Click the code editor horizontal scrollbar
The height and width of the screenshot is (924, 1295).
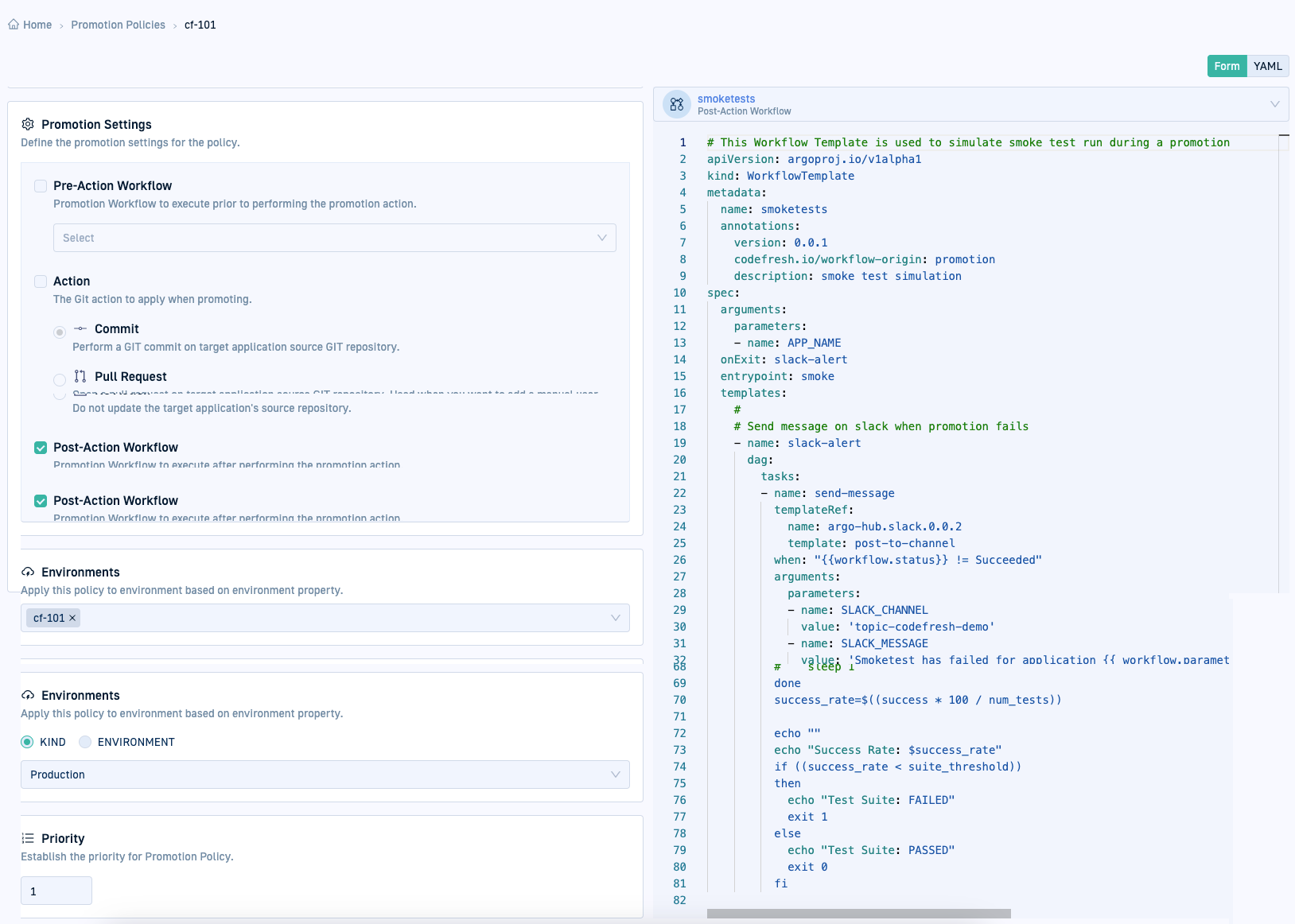pos(858,914)
